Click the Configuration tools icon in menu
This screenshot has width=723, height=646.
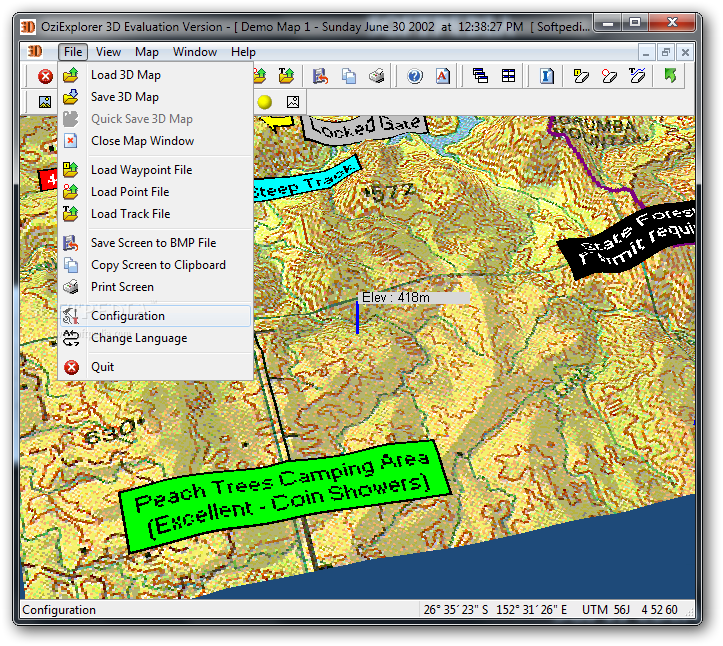(x=71, y=316)
